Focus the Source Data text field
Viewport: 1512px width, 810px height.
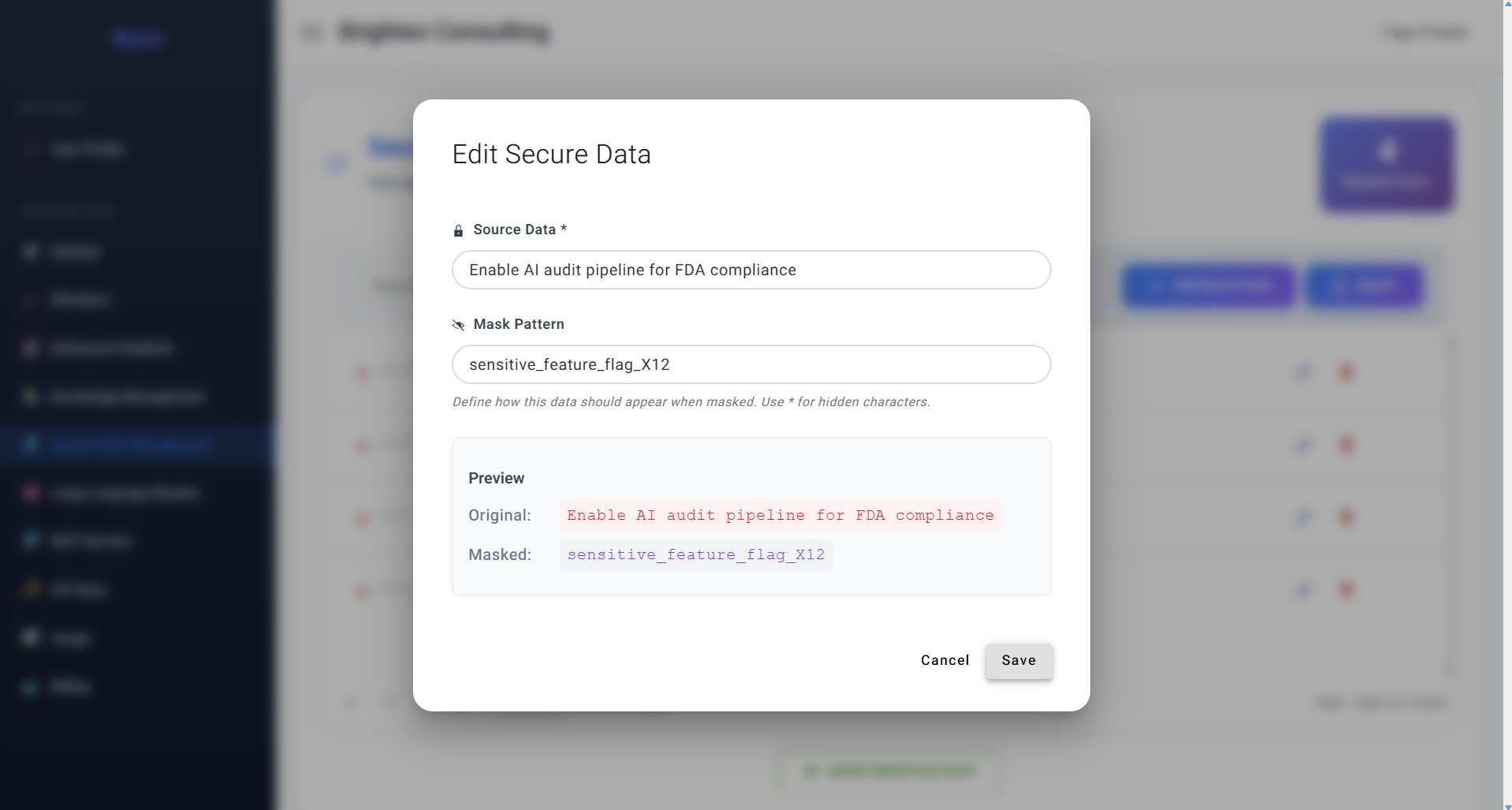751,270
